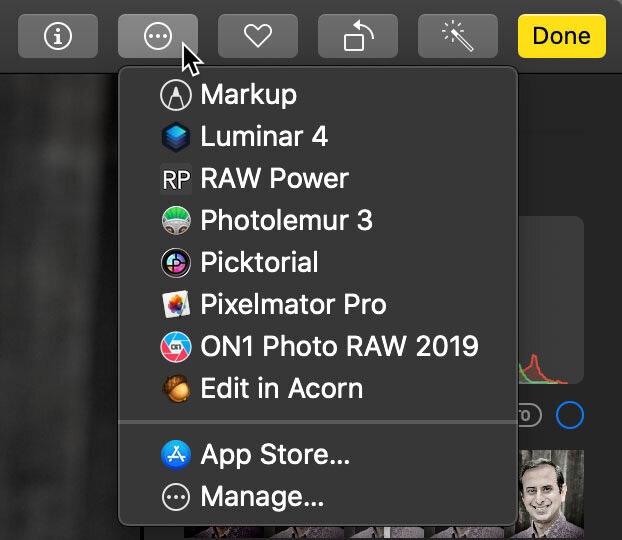Image resolution: width=622 pixels, height=540 pixels.
Task: Open App Store… menu entry
Action: 318,455
